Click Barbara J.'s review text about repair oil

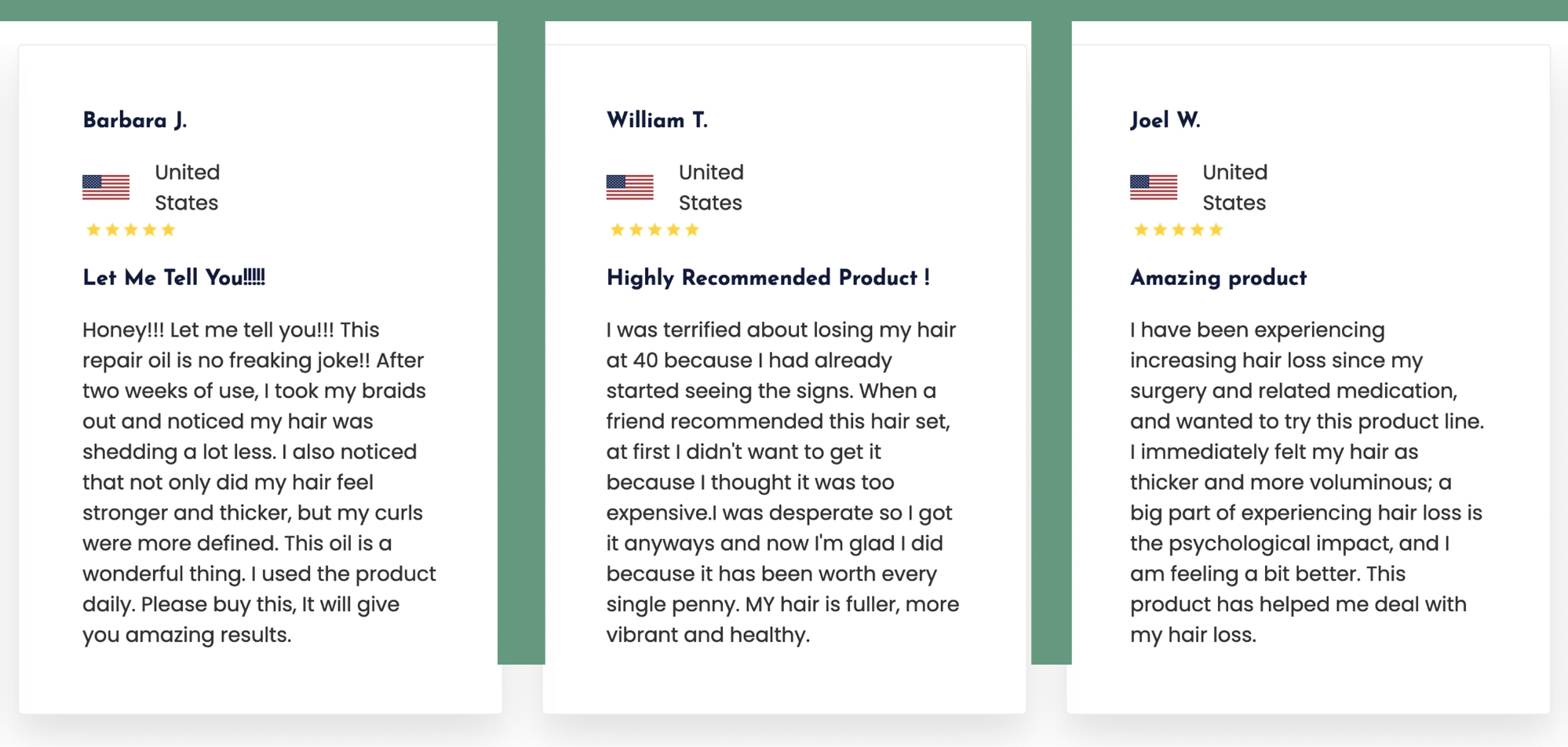259,482
